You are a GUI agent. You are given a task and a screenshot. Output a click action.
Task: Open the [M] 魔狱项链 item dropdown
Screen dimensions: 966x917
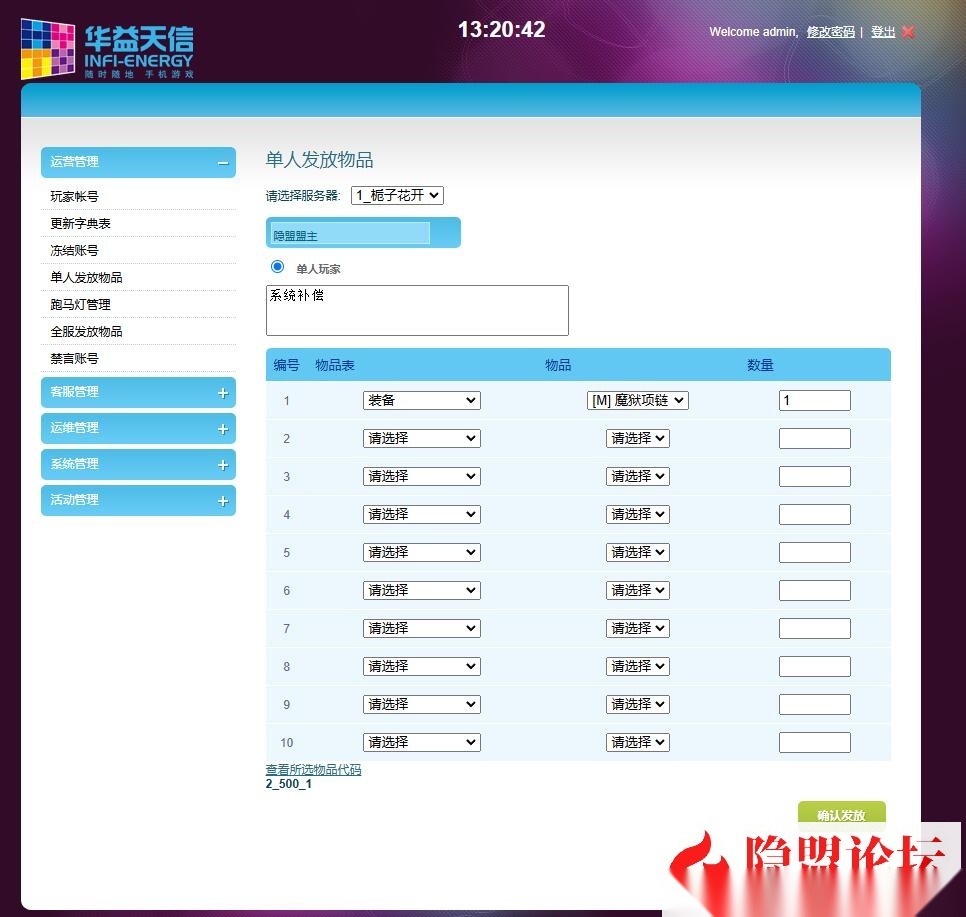[637, 401]
